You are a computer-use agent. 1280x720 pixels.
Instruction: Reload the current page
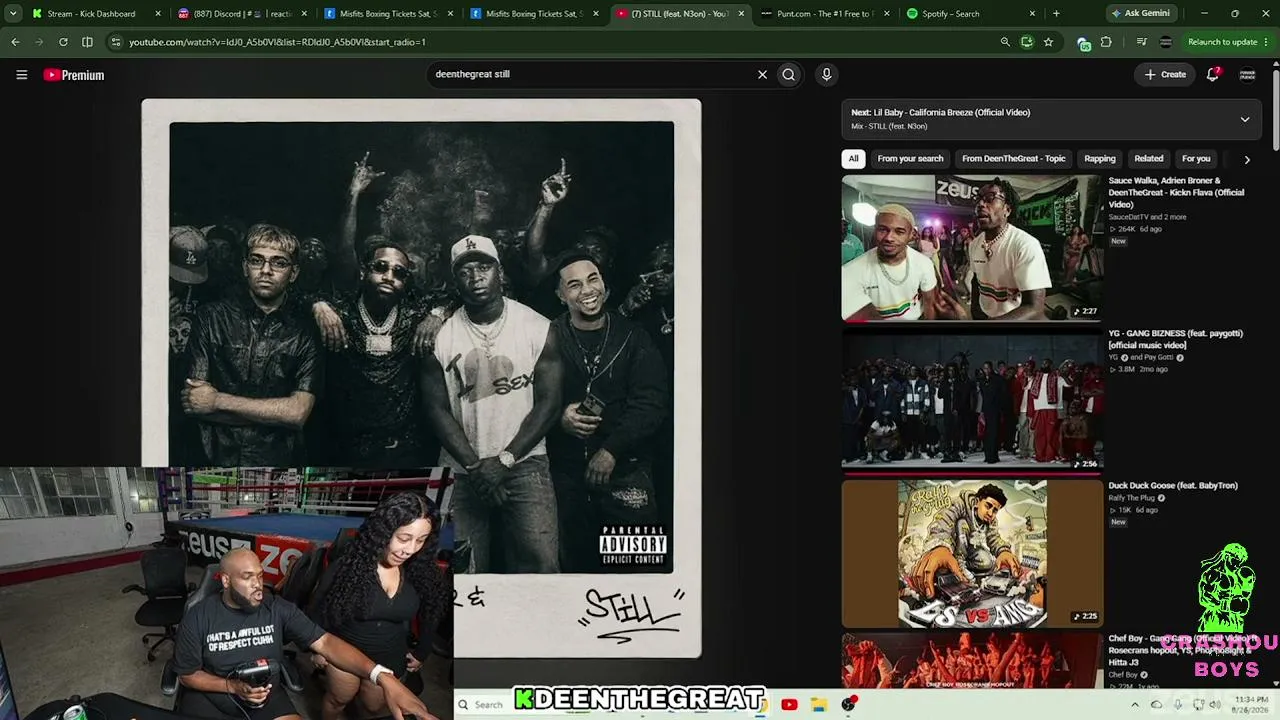tap(63, 42)
